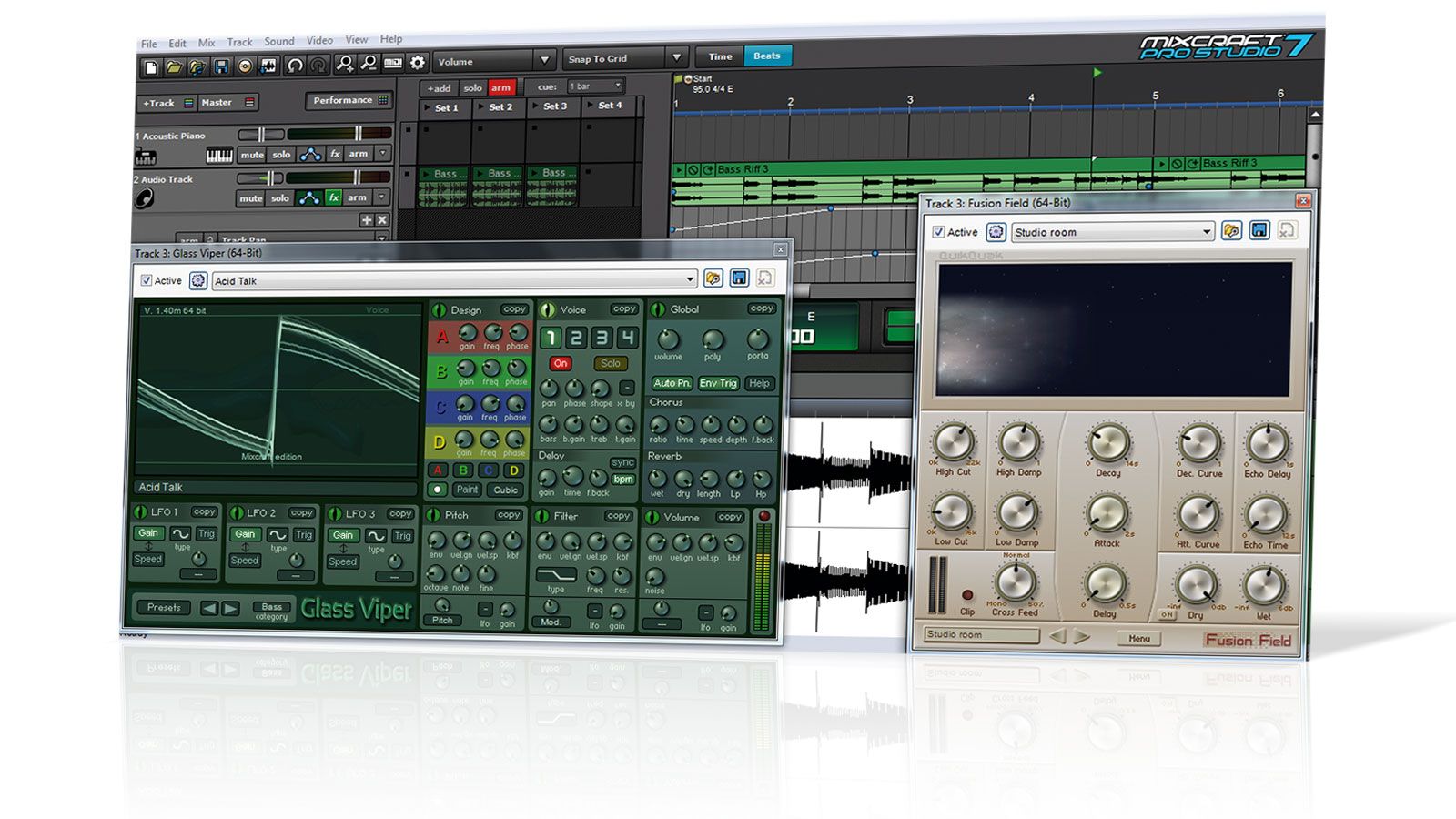Expand the Track Pan automation dropdown
The height and width of the screenshot is (819, 1456).
382,239
